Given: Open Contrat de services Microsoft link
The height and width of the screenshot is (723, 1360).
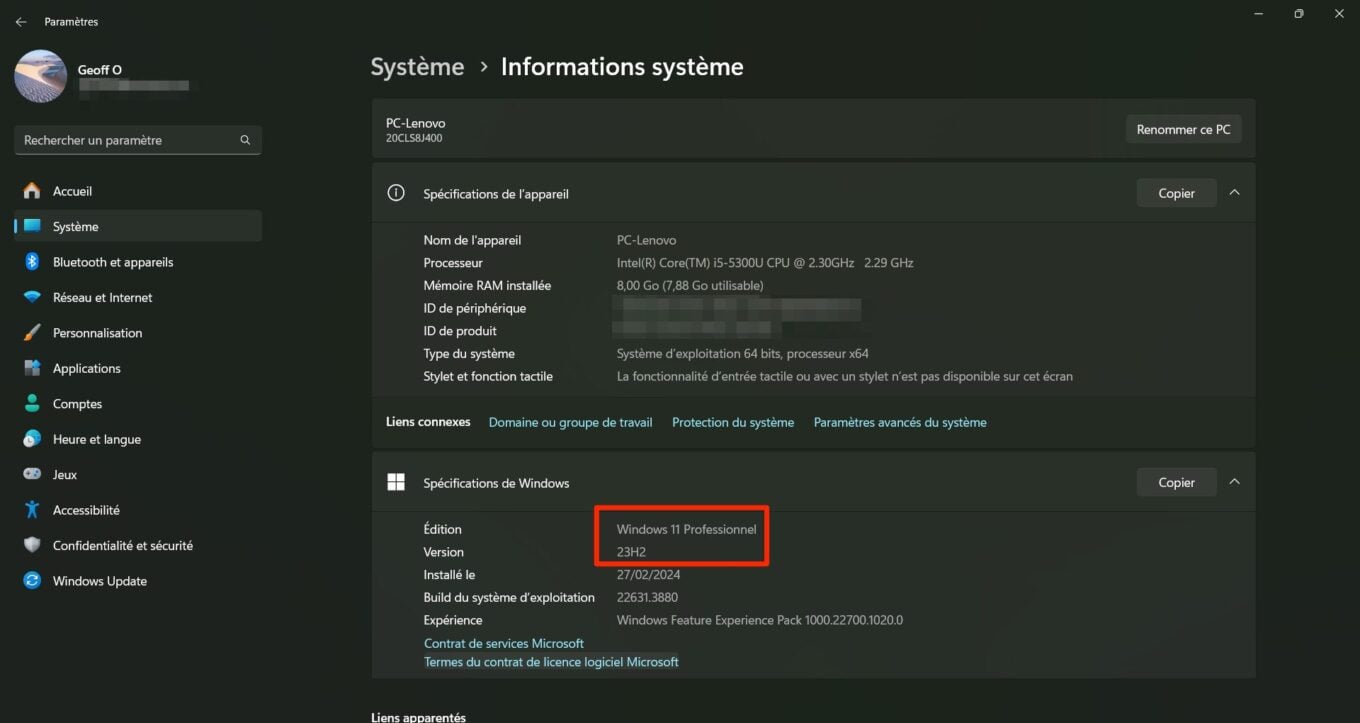Looking at the screenshot, I should pyautogui.click(x=504, y=643).
